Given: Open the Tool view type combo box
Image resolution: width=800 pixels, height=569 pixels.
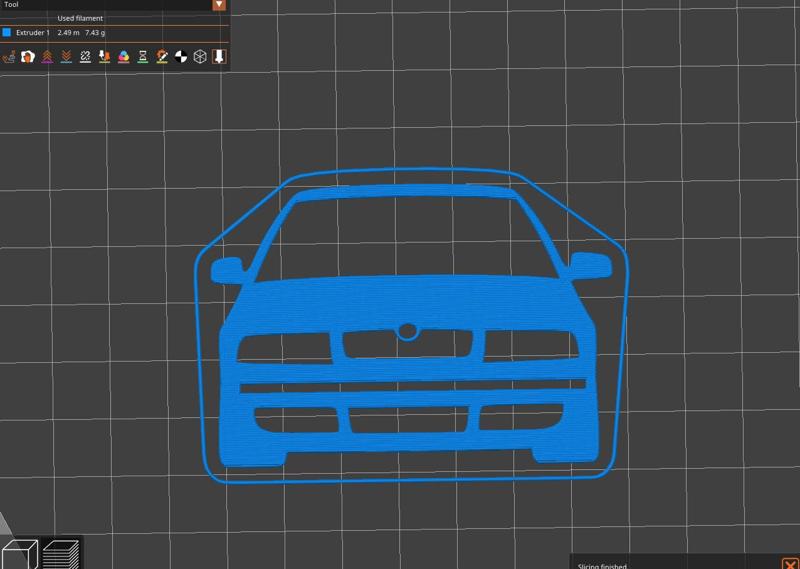Looking at the screenshot, I should (x=113, y=5).
